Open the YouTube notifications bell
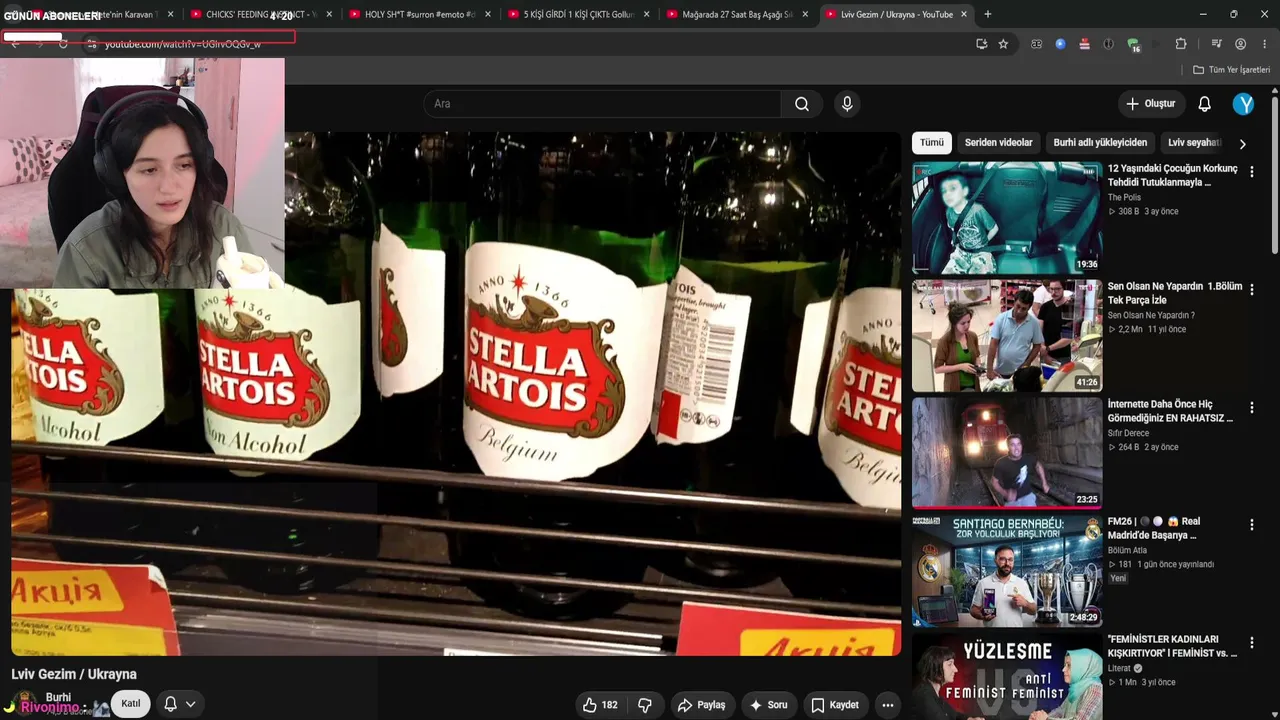 [1205, 104]
